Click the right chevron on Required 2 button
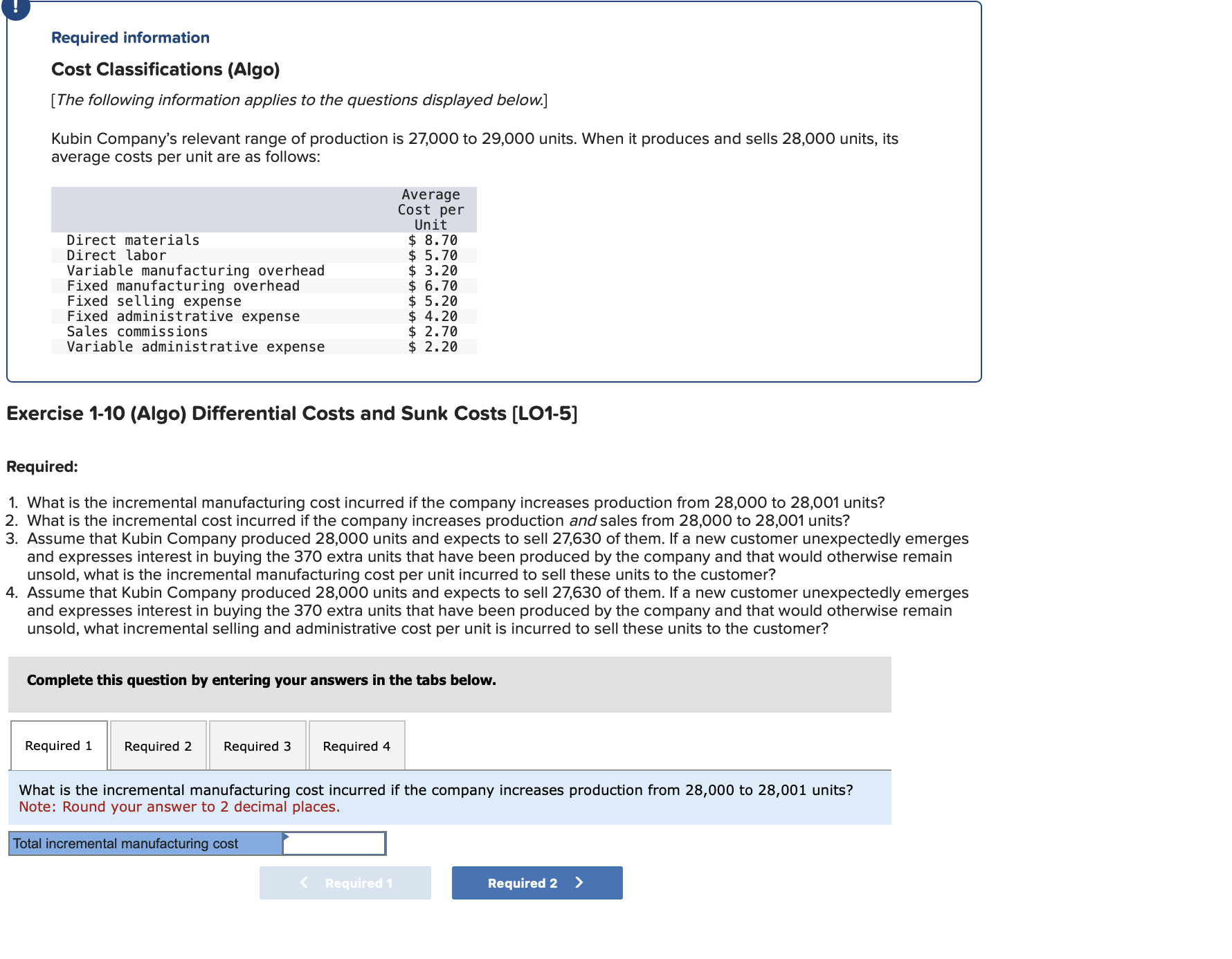 579,882
